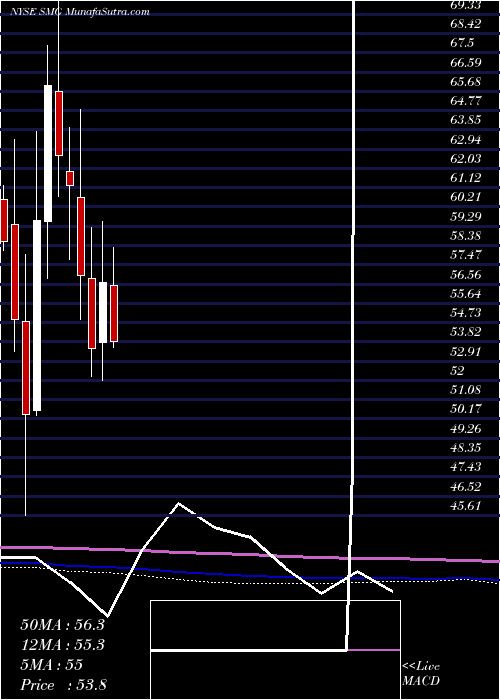Viewport: 500px width, 700px height.
Task: Select the 67.5 price axis label
Action: (462, 43)
